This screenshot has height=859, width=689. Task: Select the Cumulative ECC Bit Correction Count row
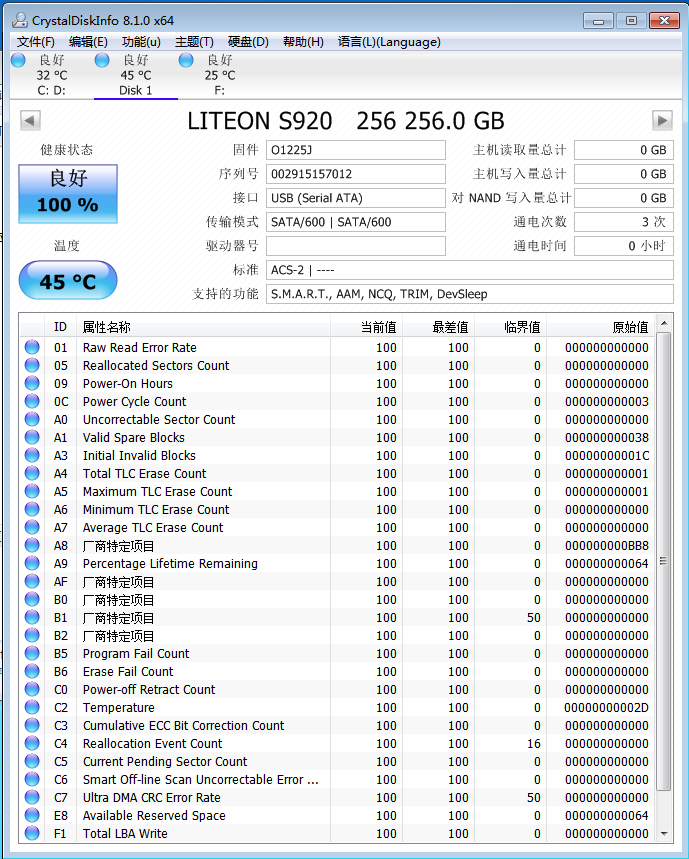(x=338, y=725)
